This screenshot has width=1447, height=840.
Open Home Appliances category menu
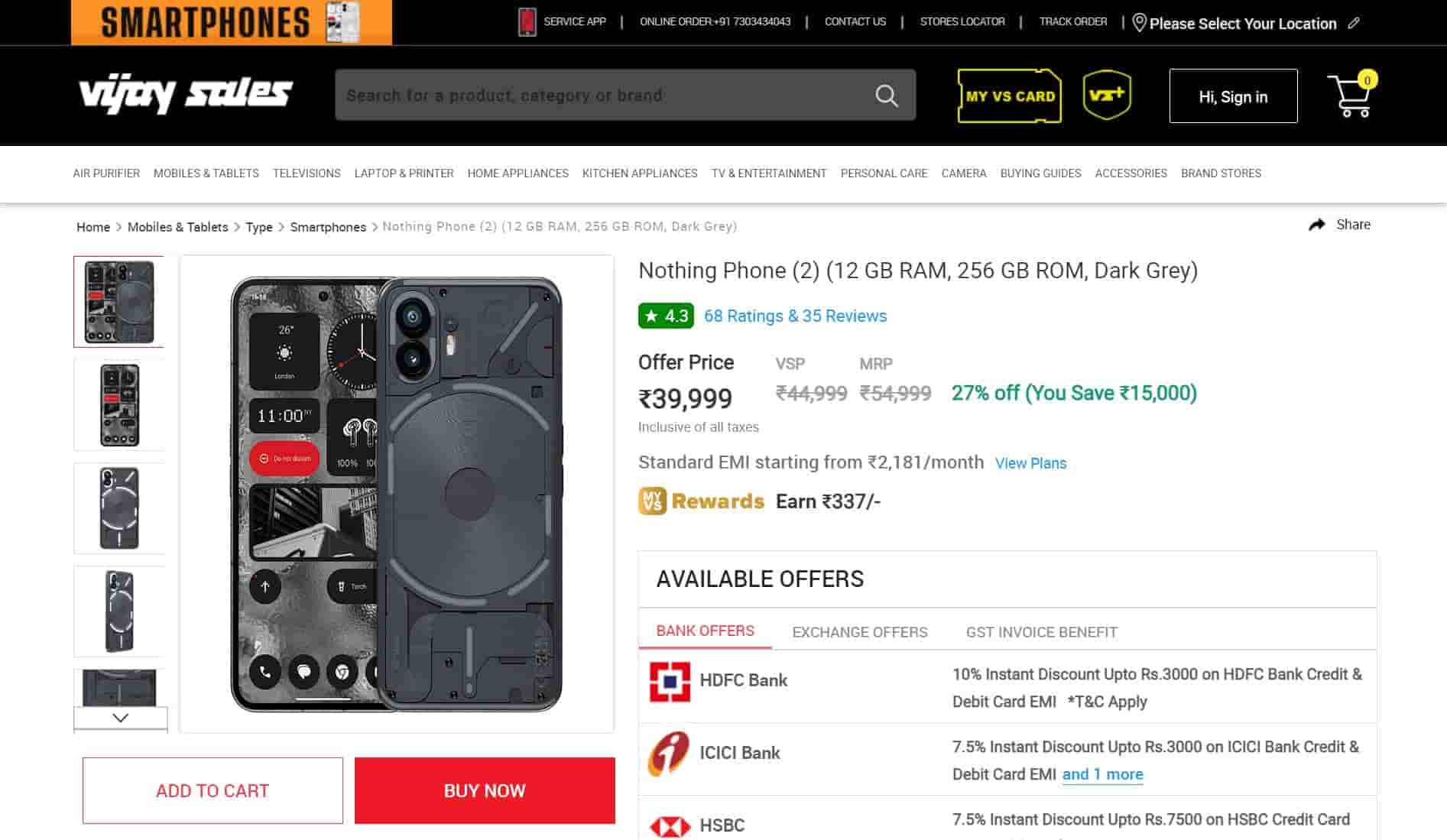(517, 174)
